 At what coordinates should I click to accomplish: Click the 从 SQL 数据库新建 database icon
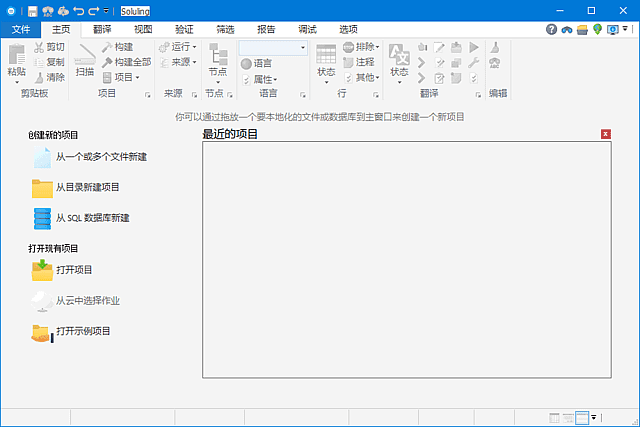[x=42, y=217]
